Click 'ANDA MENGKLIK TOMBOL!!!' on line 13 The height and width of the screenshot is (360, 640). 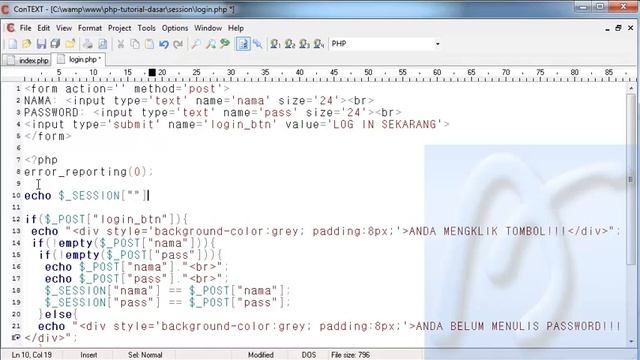(x=488, y=231)
